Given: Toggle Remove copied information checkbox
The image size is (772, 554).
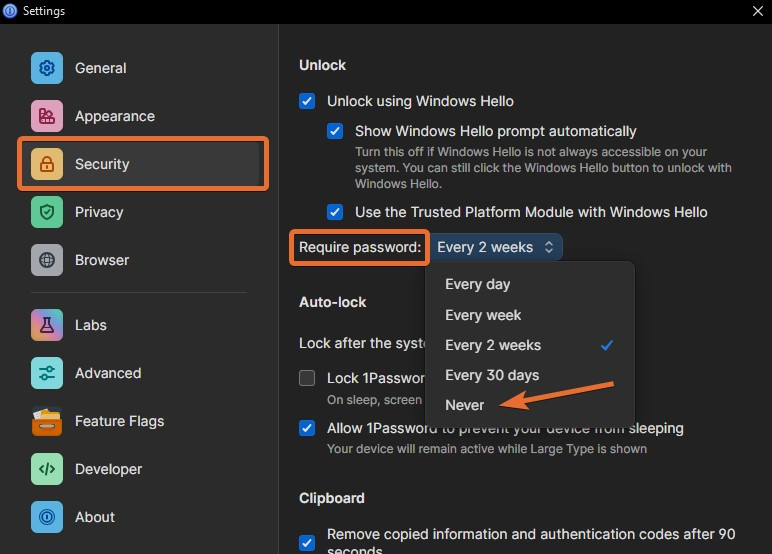Looking at the screenshot, I should pos(307,543).
